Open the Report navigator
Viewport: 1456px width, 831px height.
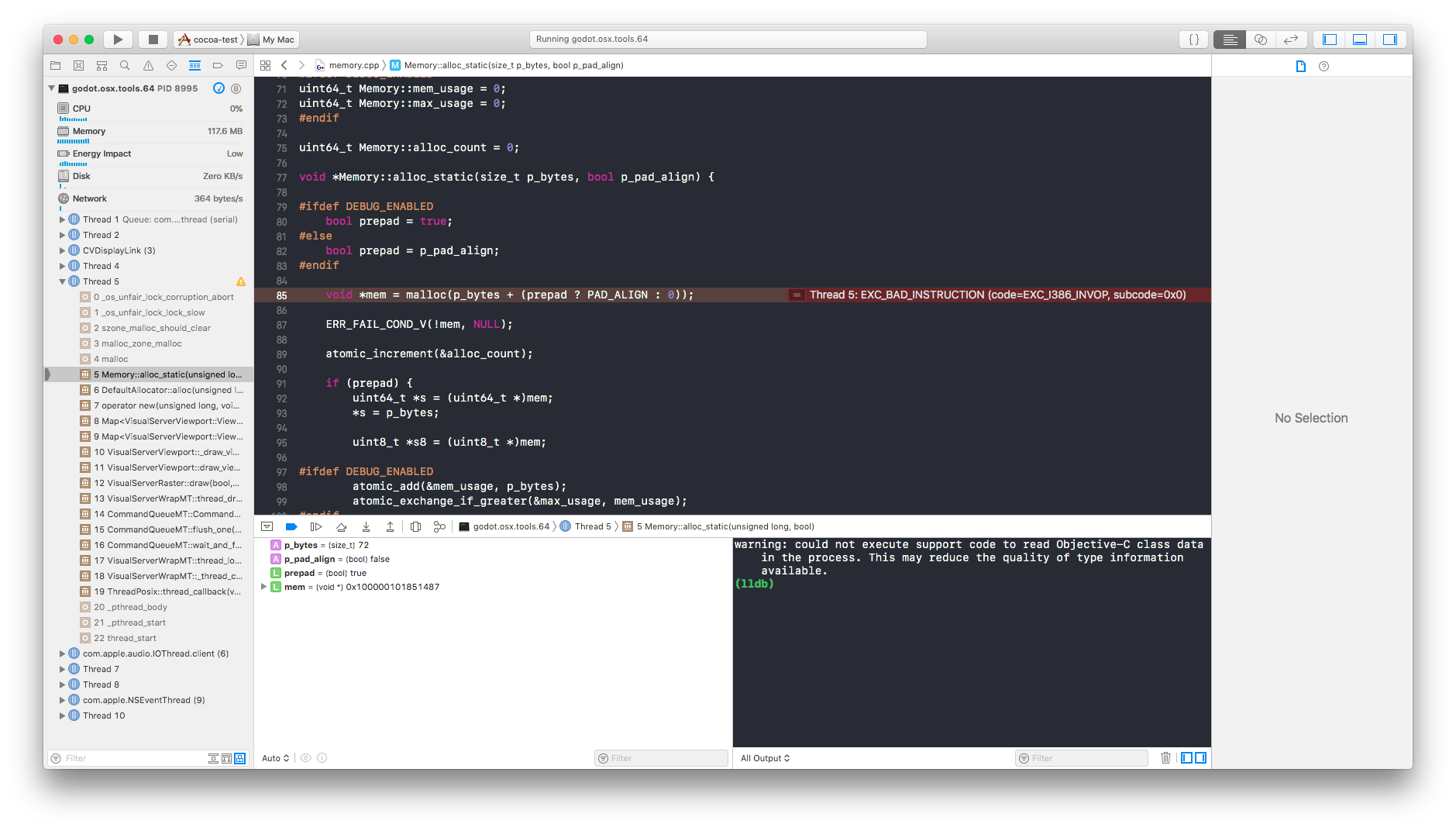[241, 65]
